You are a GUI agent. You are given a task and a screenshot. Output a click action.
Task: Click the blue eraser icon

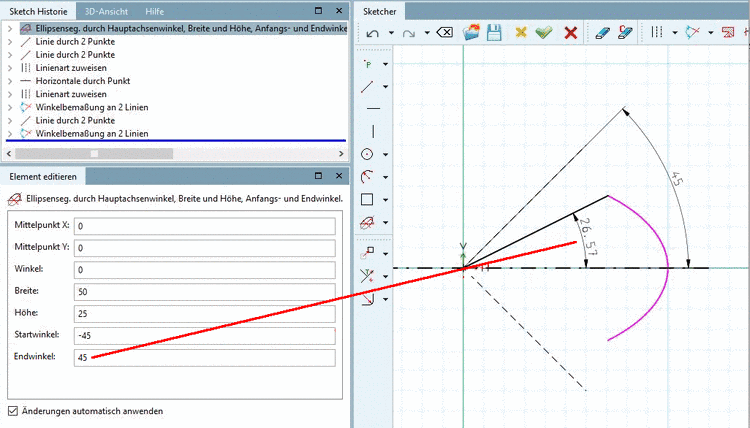pyautogui.click(x=601, y=33)
